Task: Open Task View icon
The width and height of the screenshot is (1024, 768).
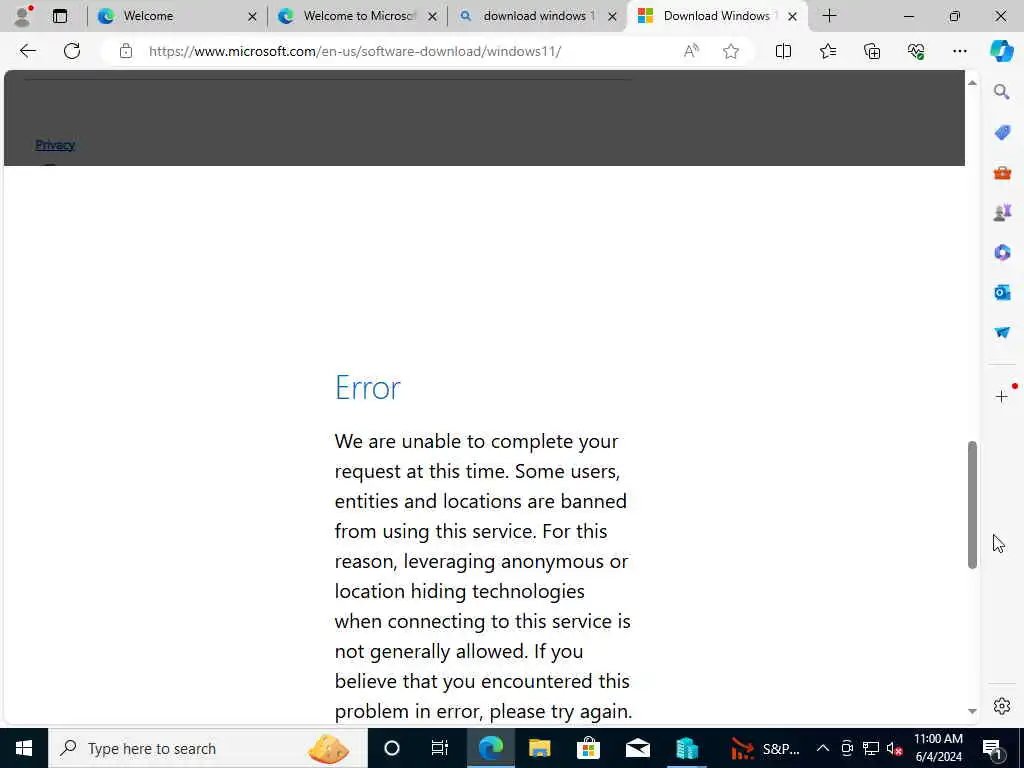Action: (440, 748)
